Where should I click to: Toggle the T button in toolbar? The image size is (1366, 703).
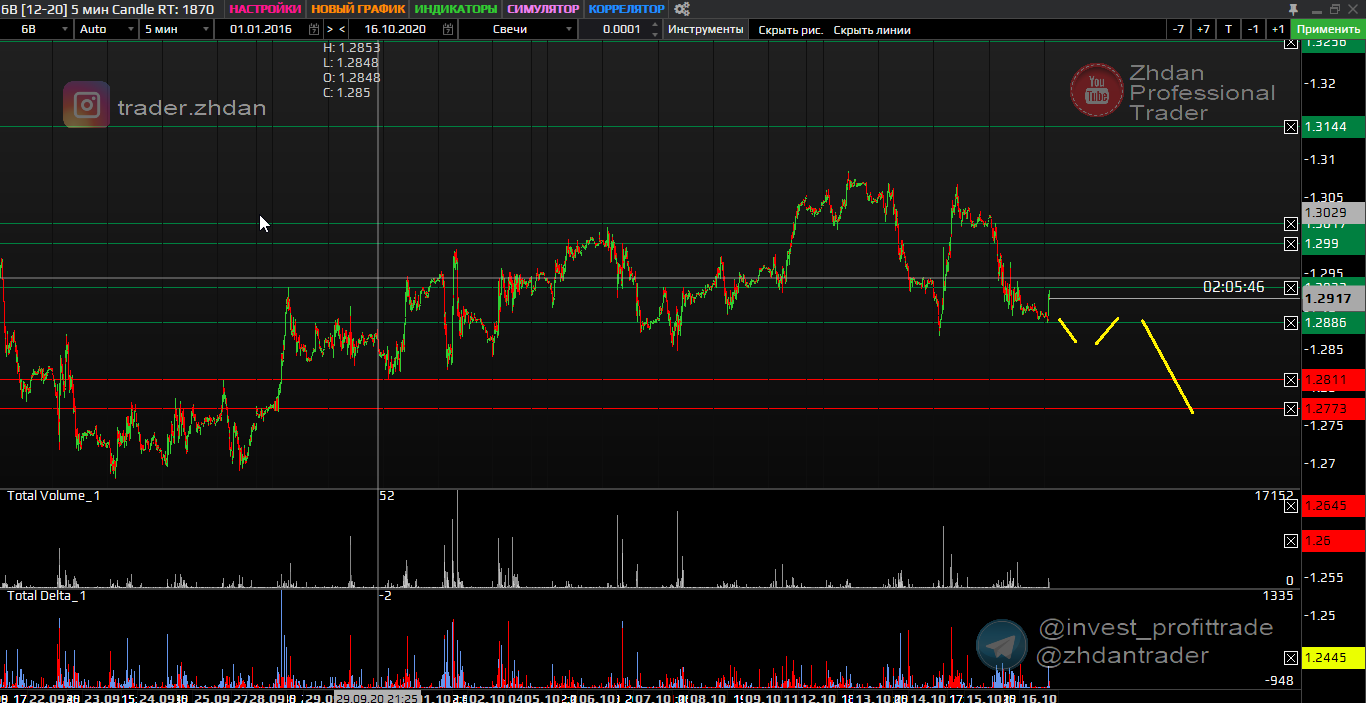pyautogui.click(x=1228, y=29)
